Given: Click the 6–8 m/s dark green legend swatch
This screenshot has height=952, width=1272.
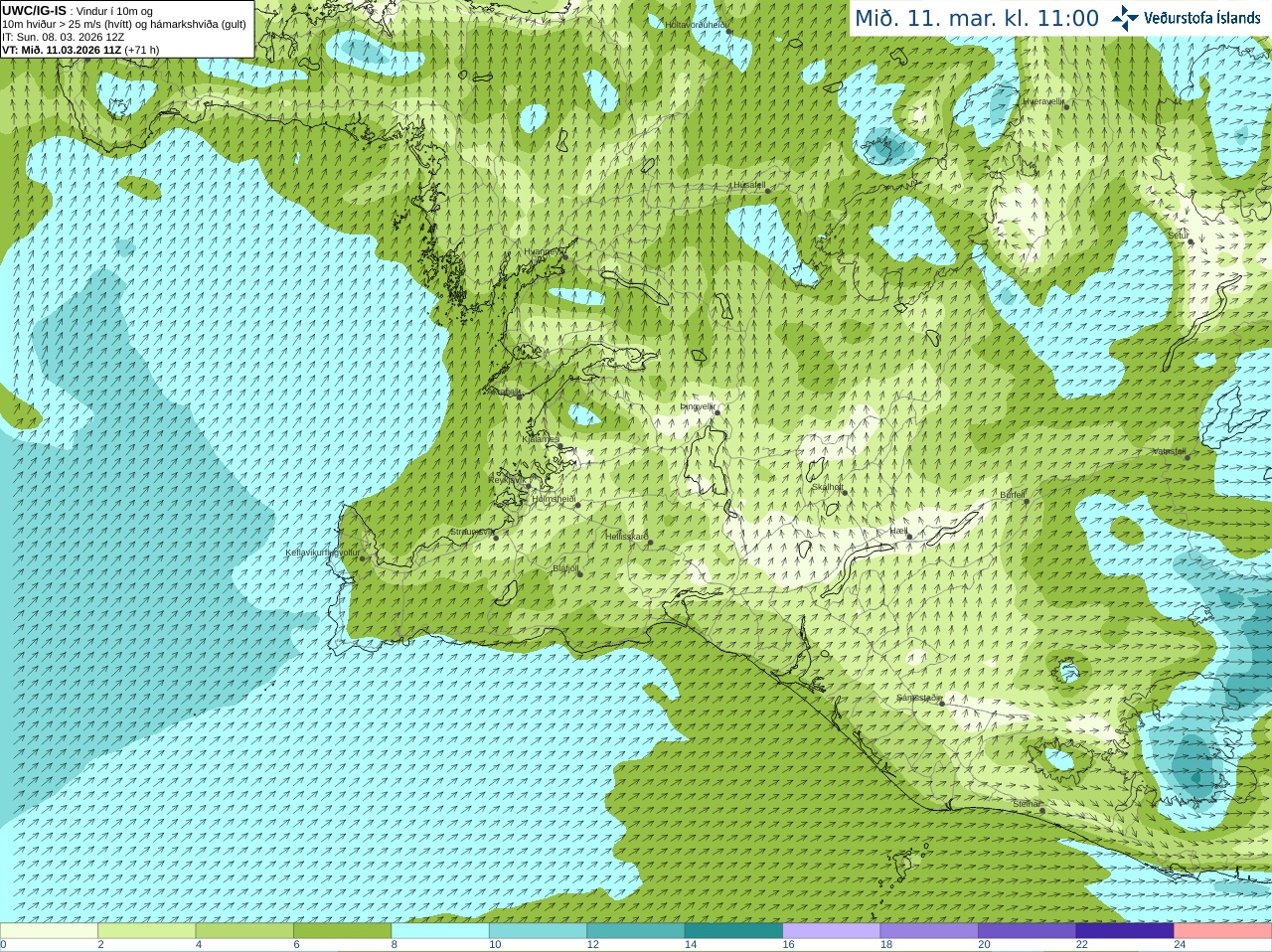Looking at the screenshot, I should tap(343, 931).
